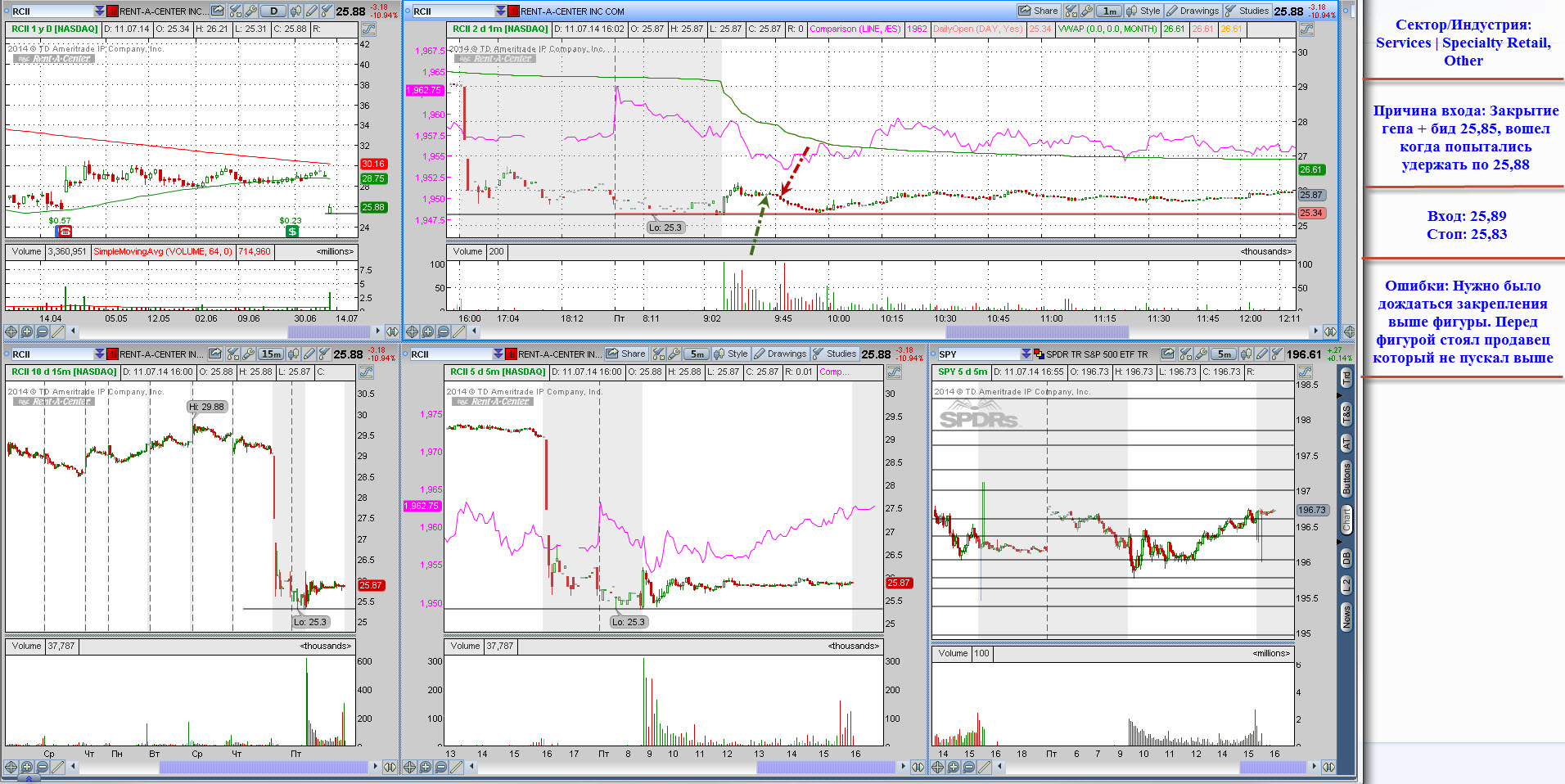Viewport: 1565px width, 784px height.
Task: Open studies beaker icon on 15m chart
Action: 324,354
